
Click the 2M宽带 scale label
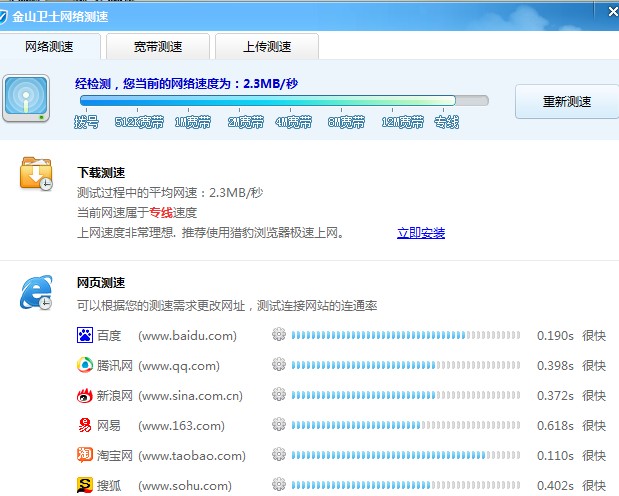246,122
